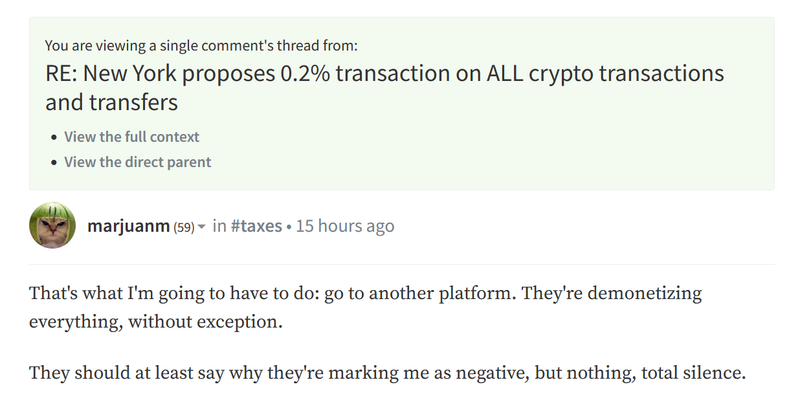Image resolution: width=800 pixels, height=404 pixels.
Task: Click marjuanm's cat avatar picture
Action: [x=54, y=227]
